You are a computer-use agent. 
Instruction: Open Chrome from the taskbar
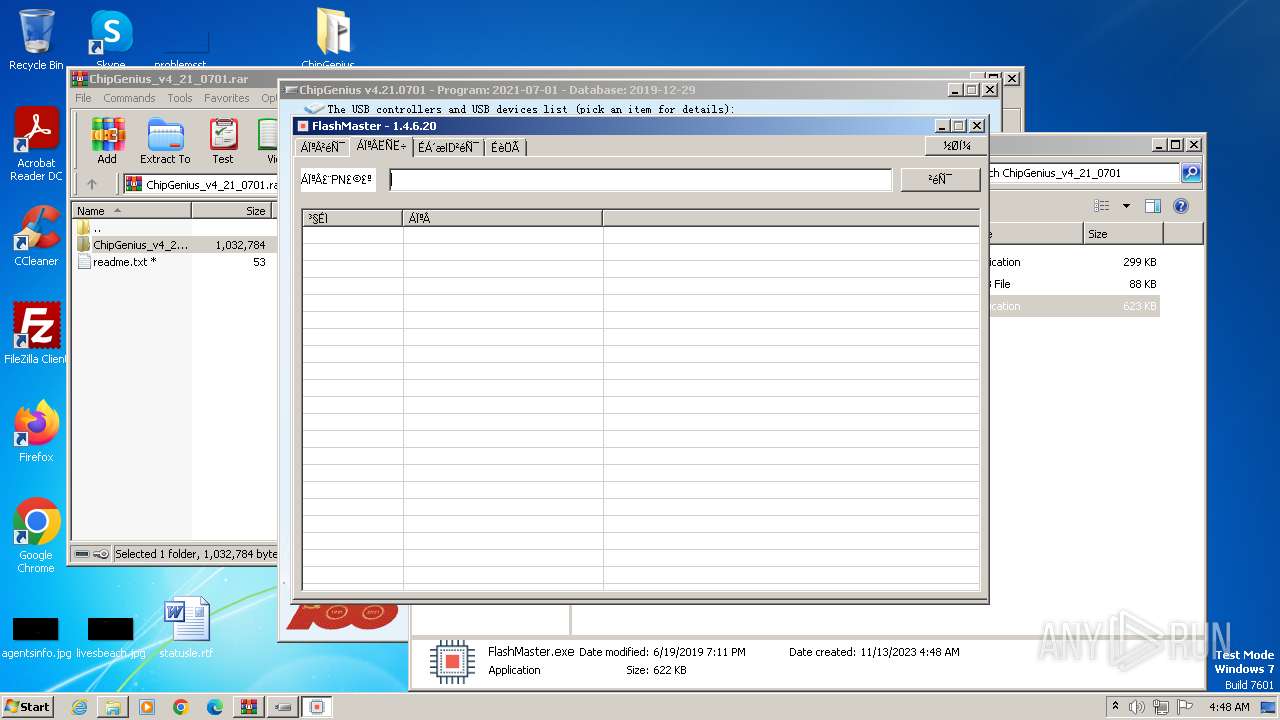181,707
